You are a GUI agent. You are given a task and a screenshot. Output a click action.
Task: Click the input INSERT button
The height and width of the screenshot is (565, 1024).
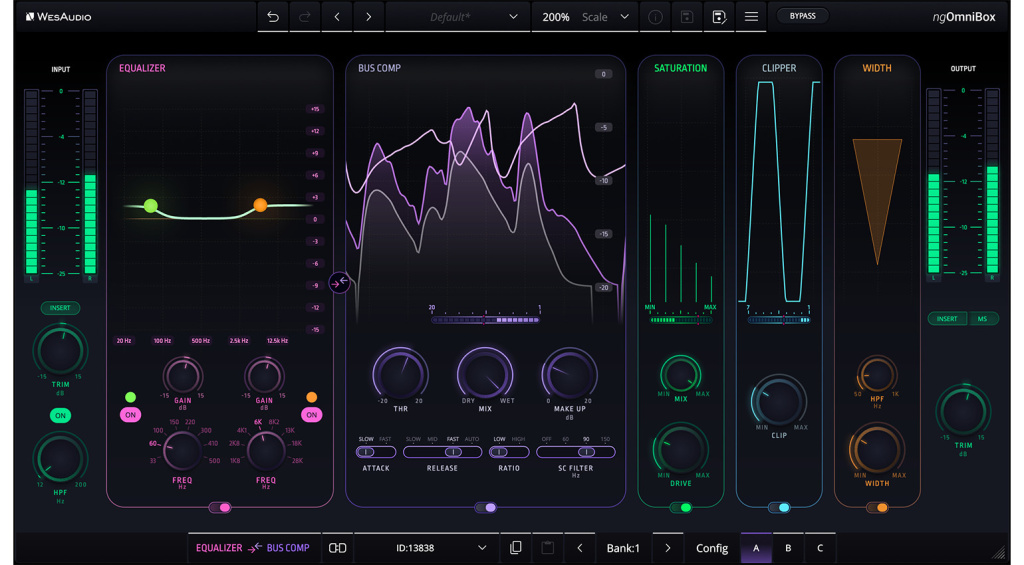click(60, 308)
